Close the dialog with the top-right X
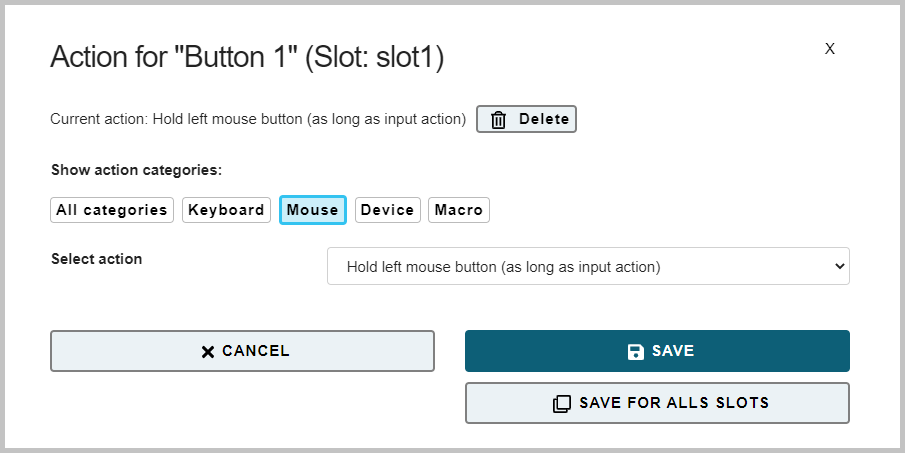The width and height of the screenshot is (905, 453). [x=829, y=49]
